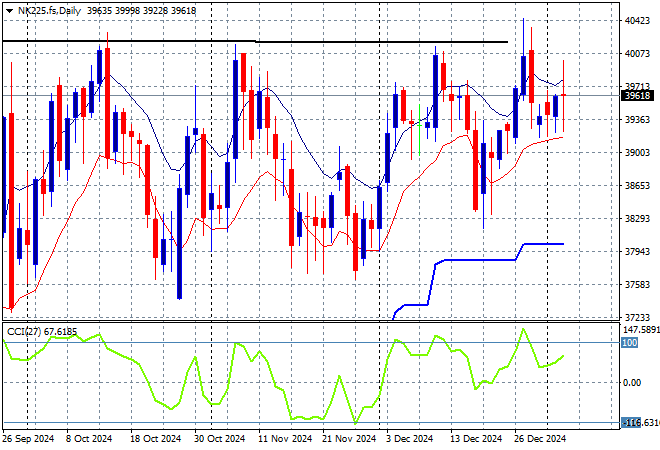Select the 3 Dec 2024 date label

click(x=411, y=439)
